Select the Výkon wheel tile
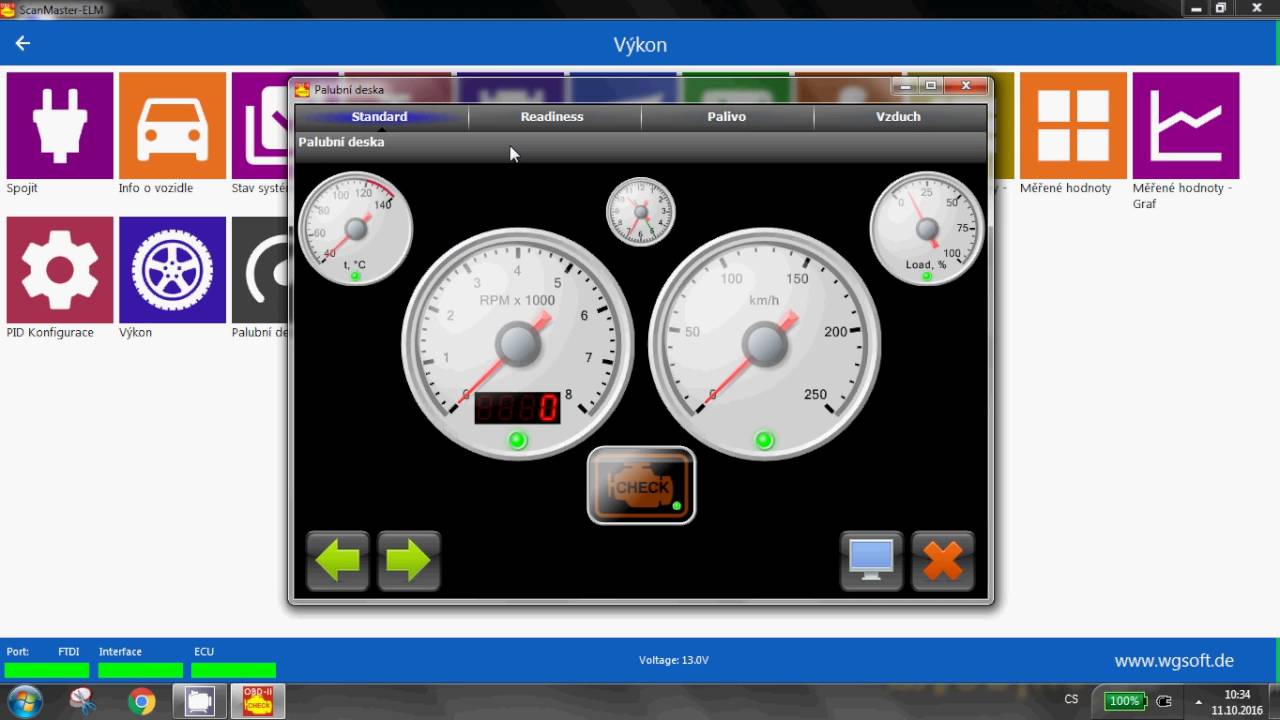 coord(172,270)
